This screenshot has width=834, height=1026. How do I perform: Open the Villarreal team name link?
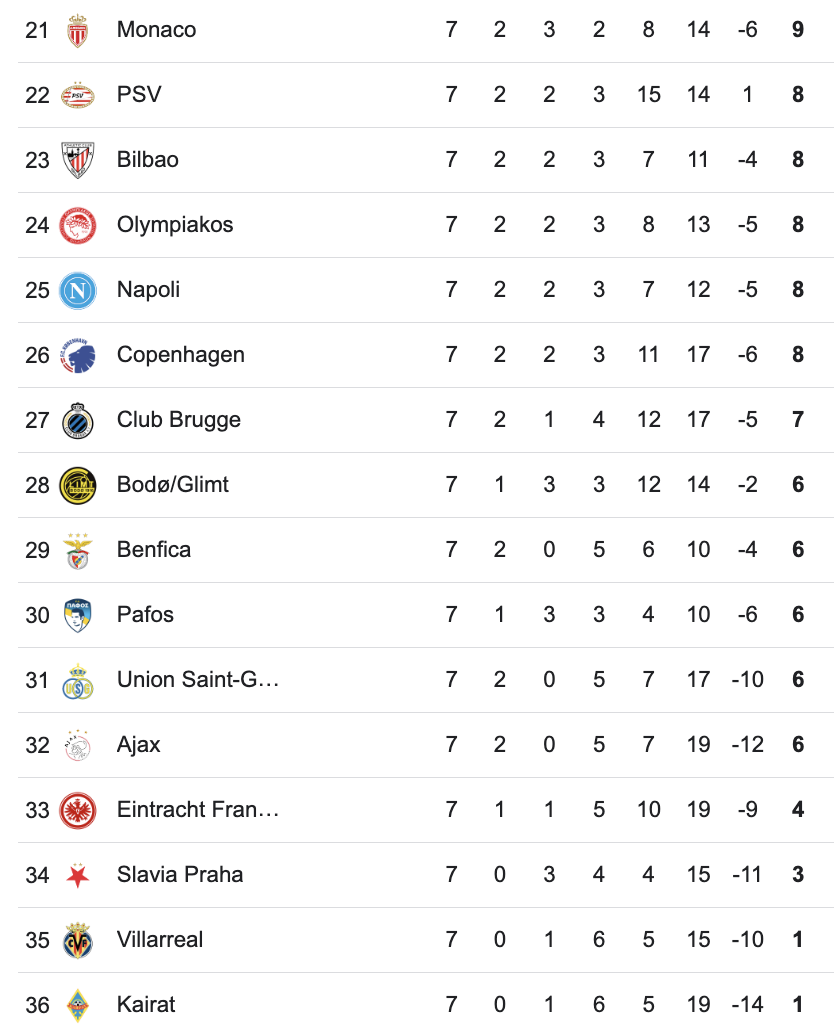point(160,940)
